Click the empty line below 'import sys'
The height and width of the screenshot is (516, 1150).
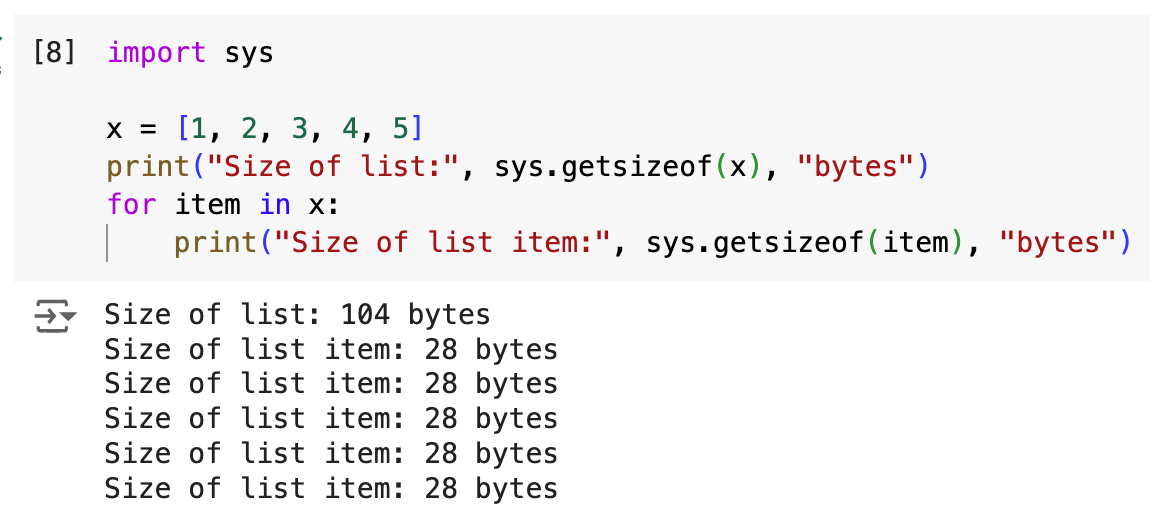400,91
